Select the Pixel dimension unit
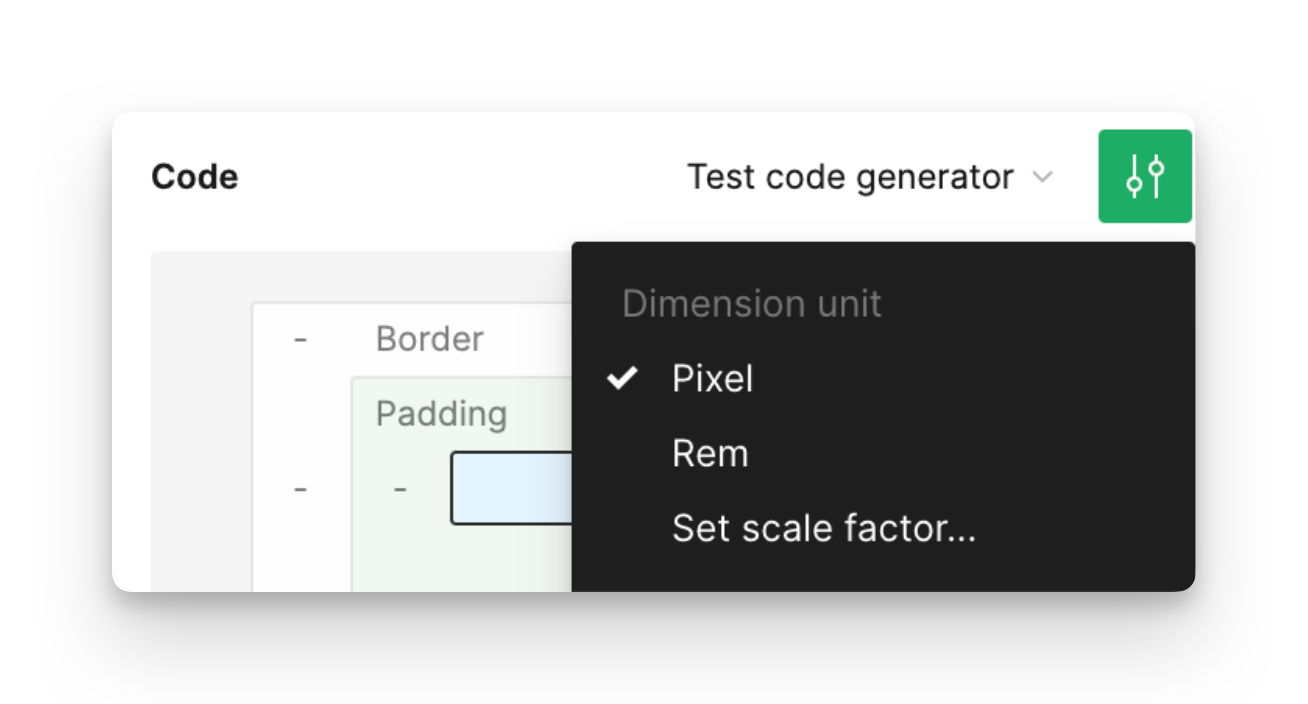Image resolution: width=1308 pixels, height=704 pixels. pyautogui.click(x=883, y=379)
